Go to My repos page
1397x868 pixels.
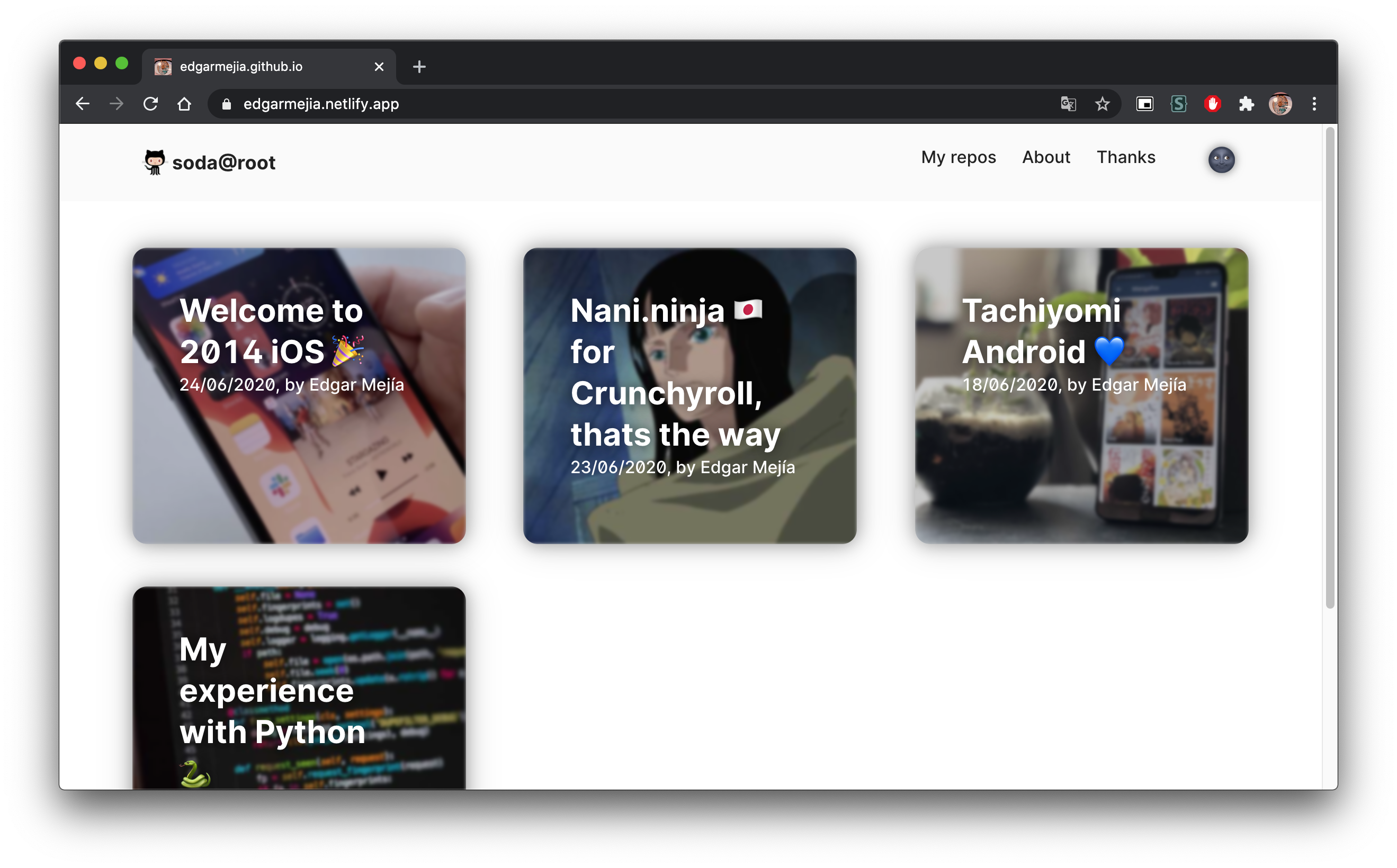point(958,157)
